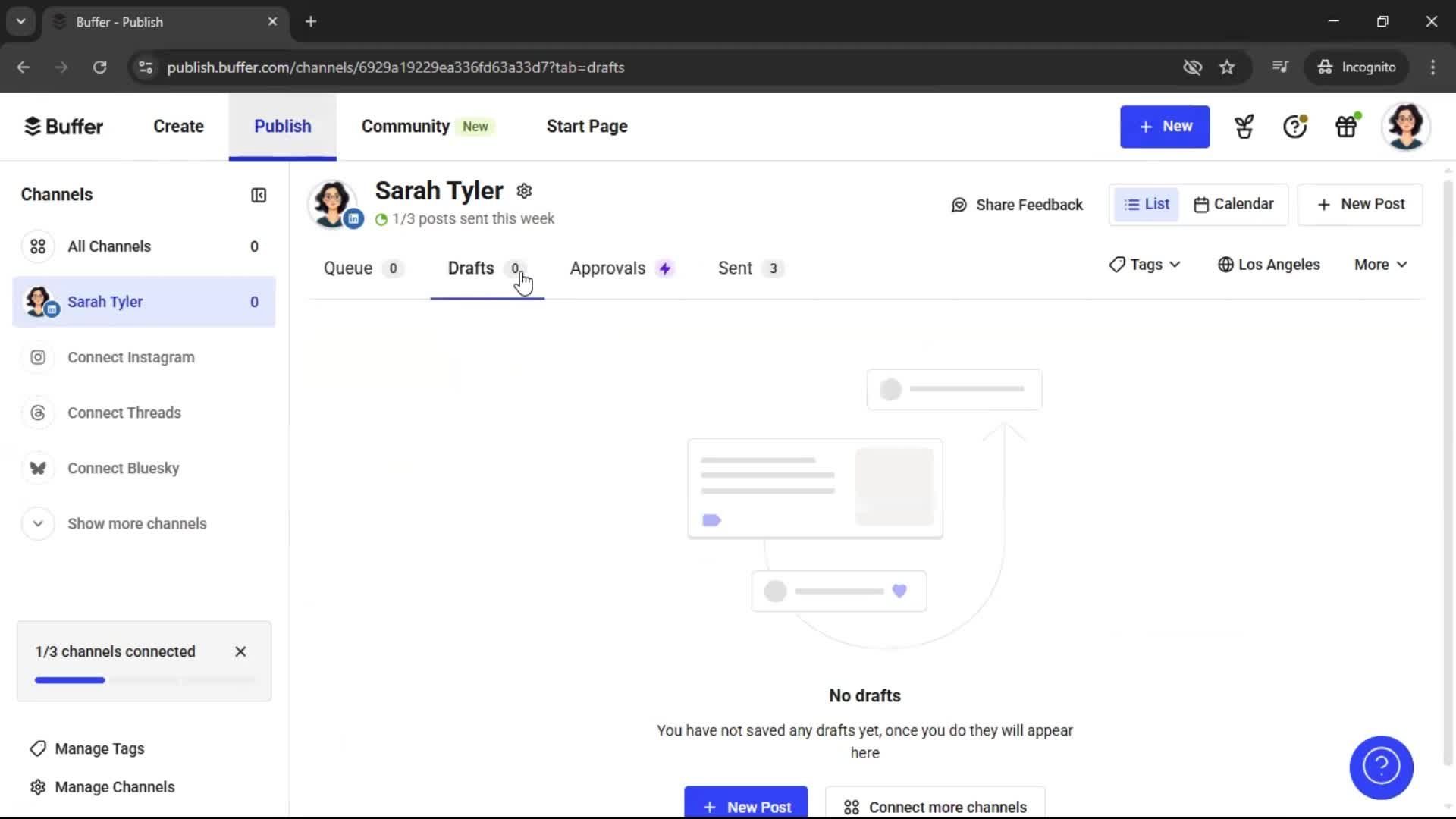Viewport: 1456px width, 819px height.
Task: Click the New Post button
Action: 1359,204
